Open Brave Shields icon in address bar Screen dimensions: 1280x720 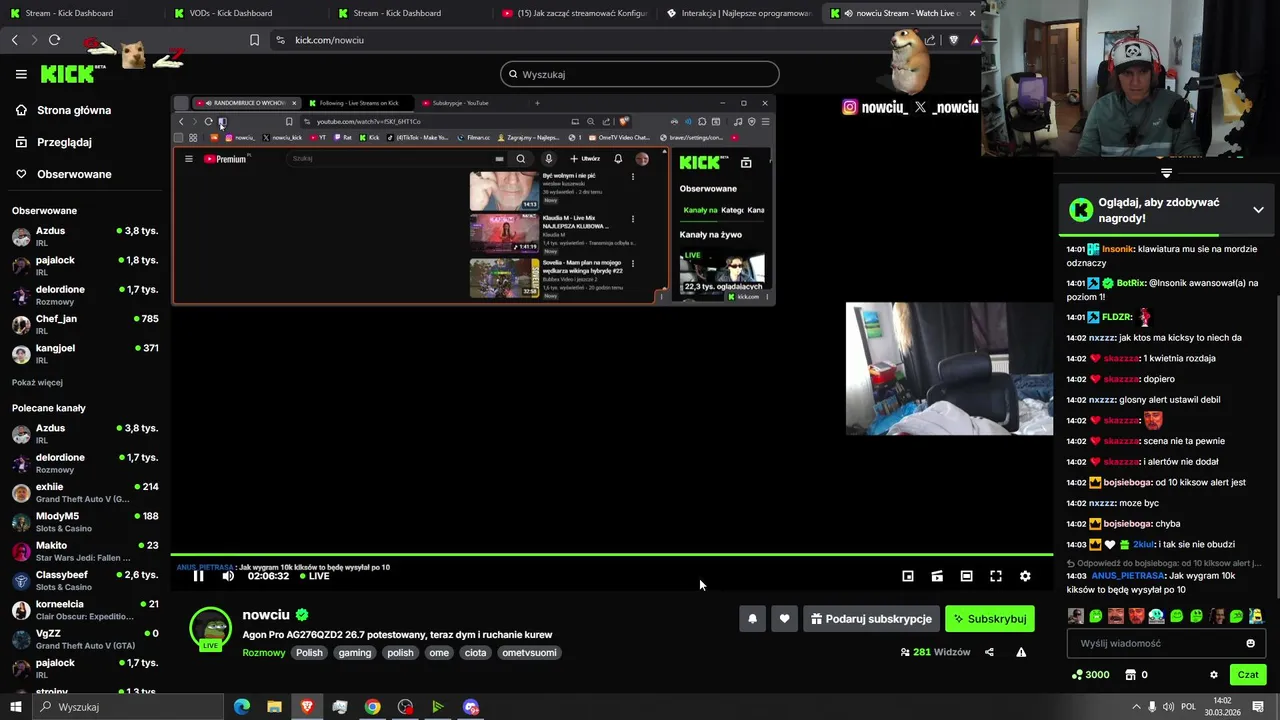[x=953, y=40]
